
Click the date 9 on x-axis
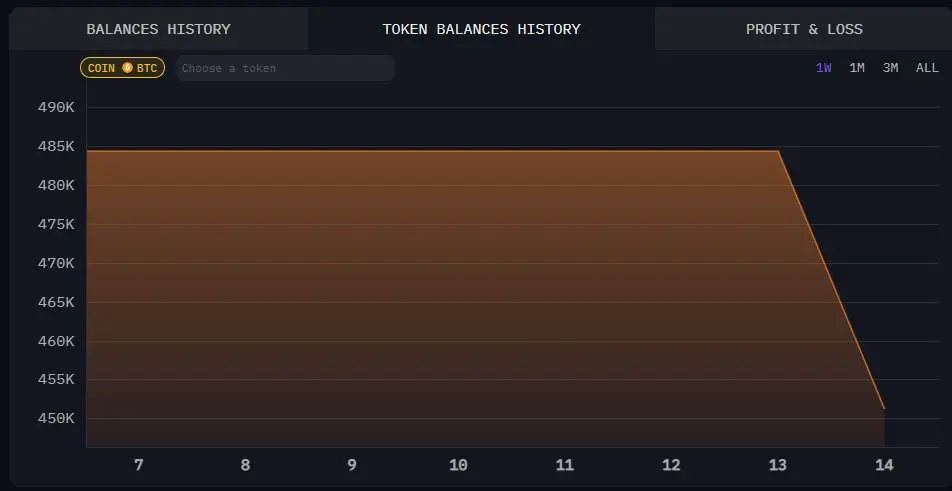(352, 465)
